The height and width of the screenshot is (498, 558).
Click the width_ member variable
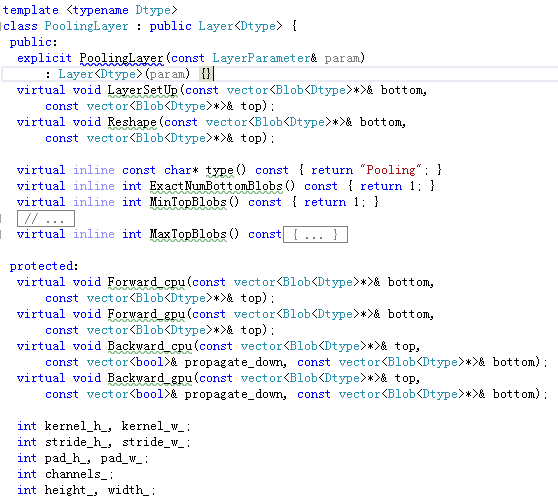click(128, 490)
